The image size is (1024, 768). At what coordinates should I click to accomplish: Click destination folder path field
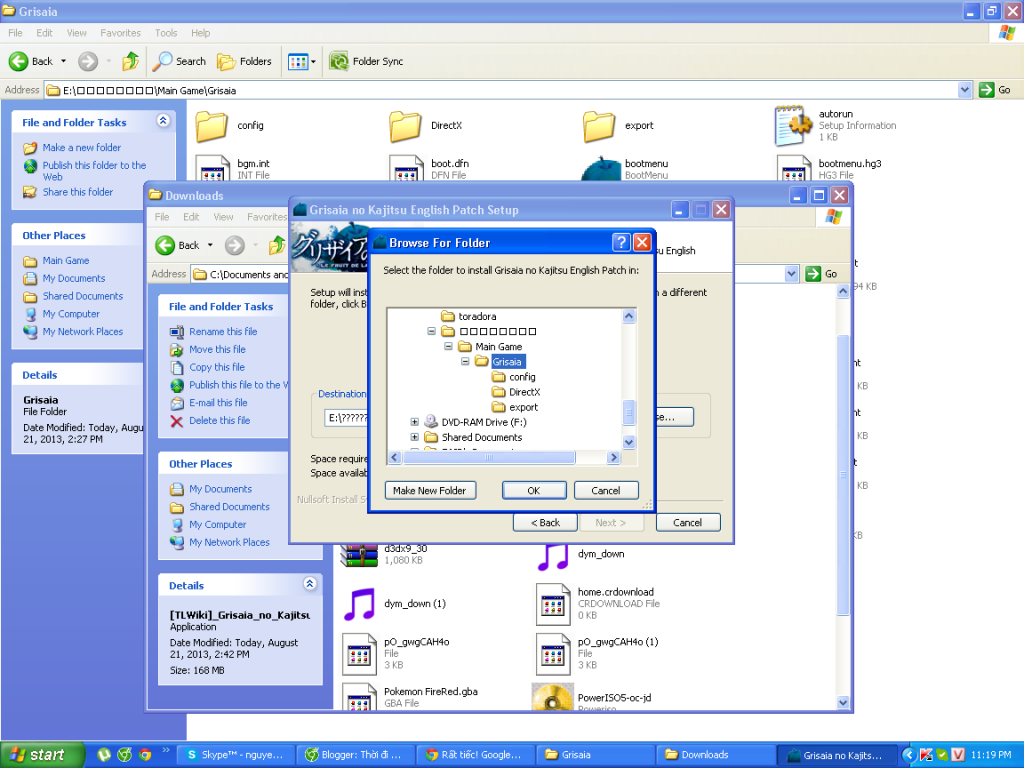346,418
